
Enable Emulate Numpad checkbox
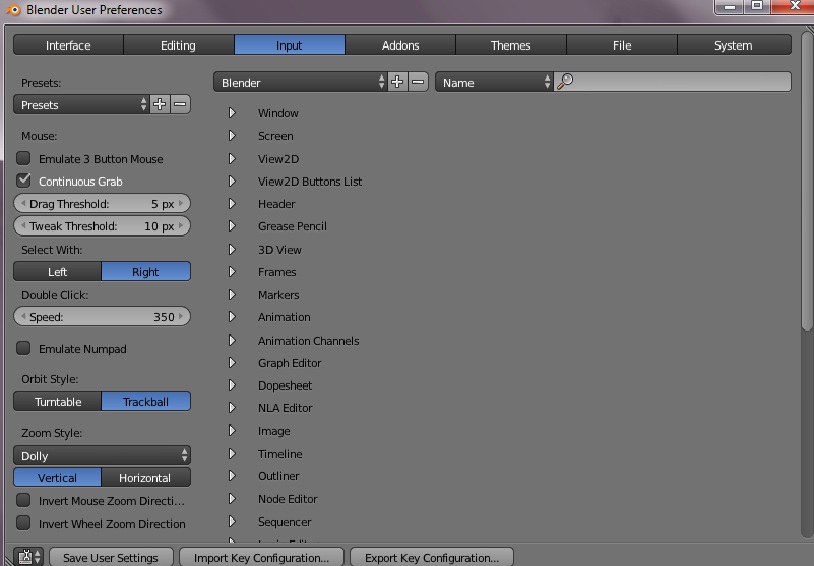[x=23, y=348]
